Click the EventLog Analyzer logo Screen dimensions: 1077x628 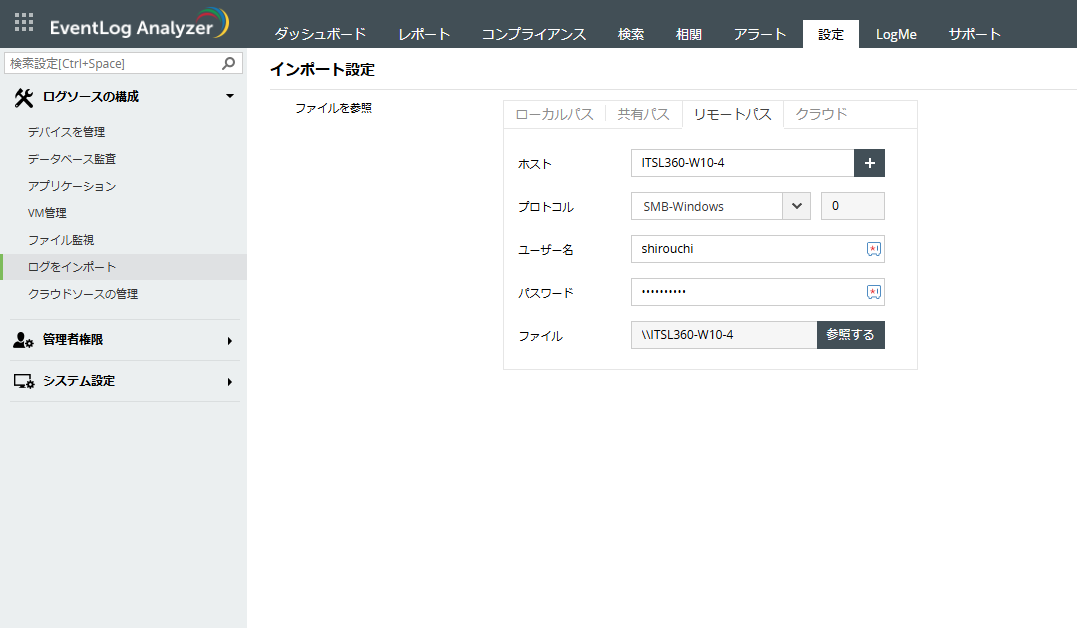tap(140, 25)
